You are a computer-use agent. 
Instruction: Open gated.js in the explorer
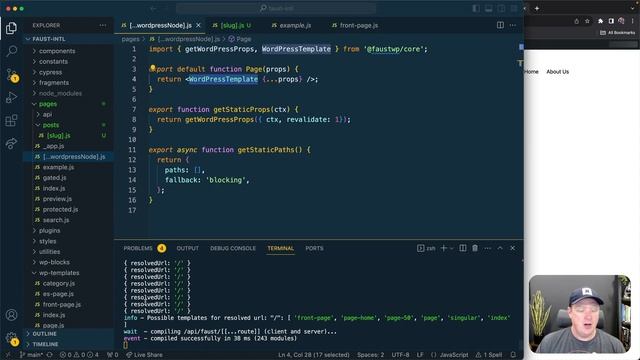click(x=68, y=178)
